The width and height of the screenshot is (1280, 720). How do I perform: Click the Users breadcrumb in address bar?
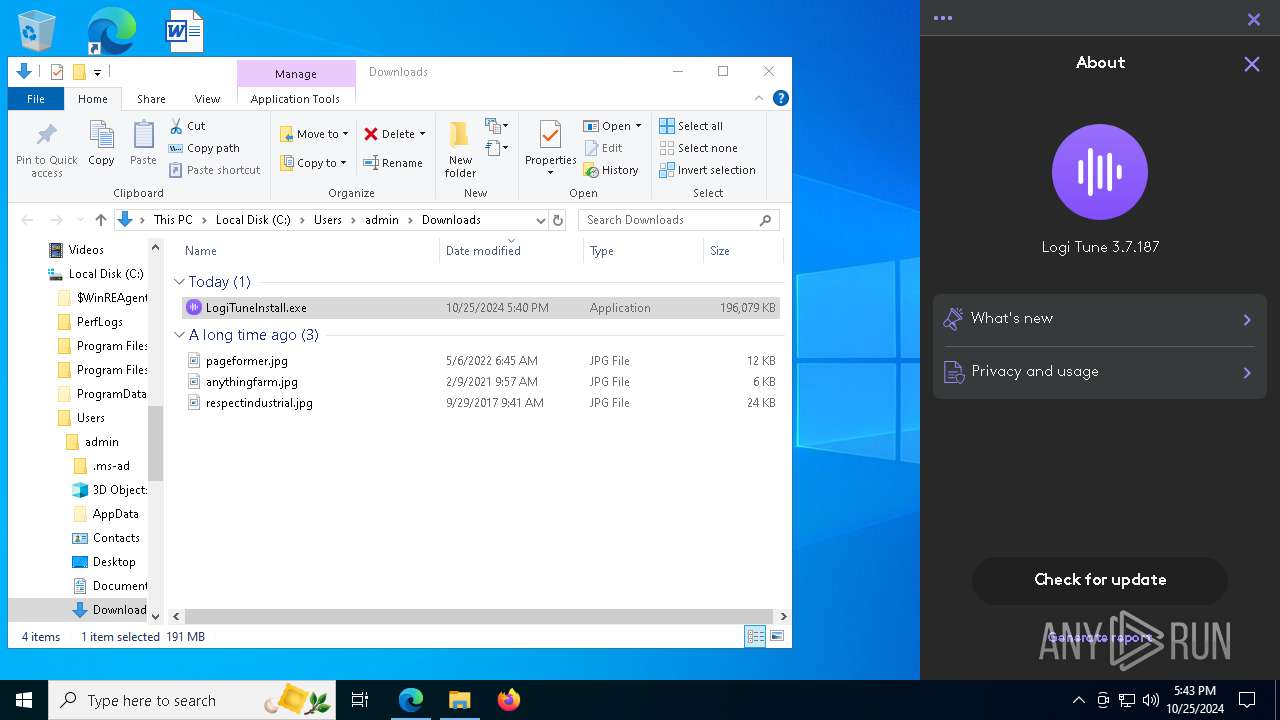pyautogui.click(x=328, y=220)
